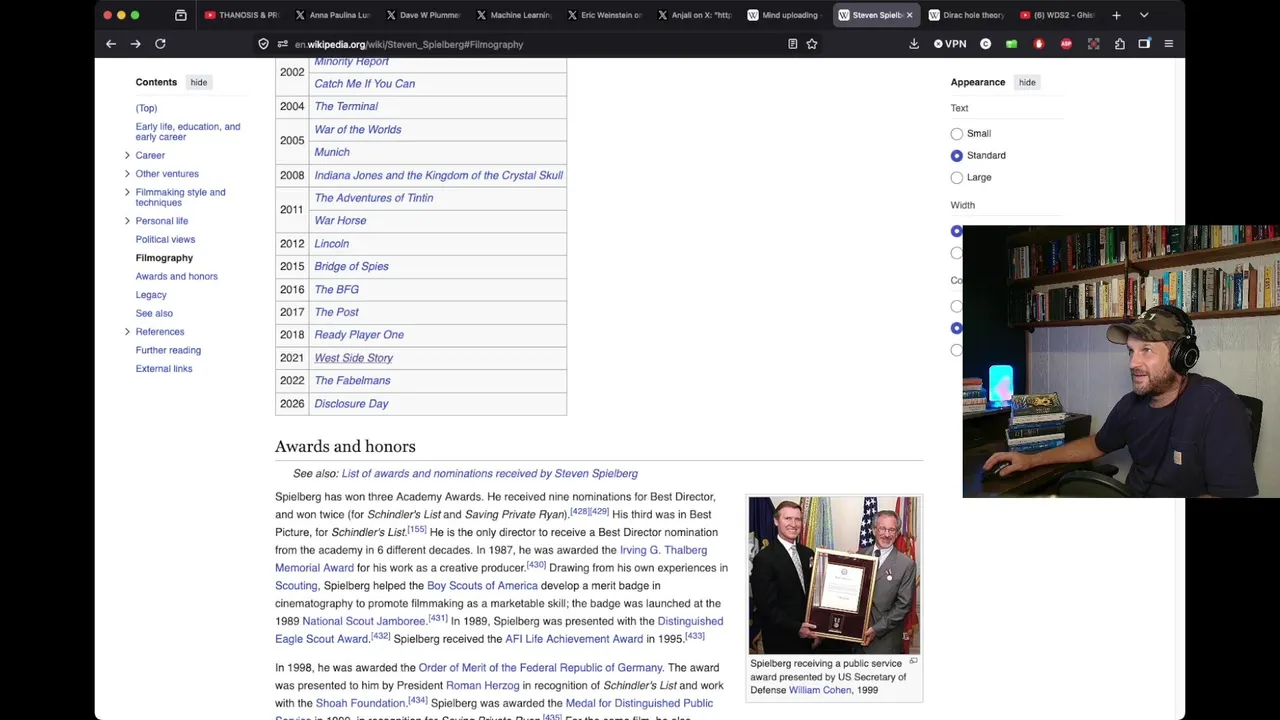Switch to Eric Weinstein tab
The width and height of the screenshot is (1280, 720).
(603, 15)
